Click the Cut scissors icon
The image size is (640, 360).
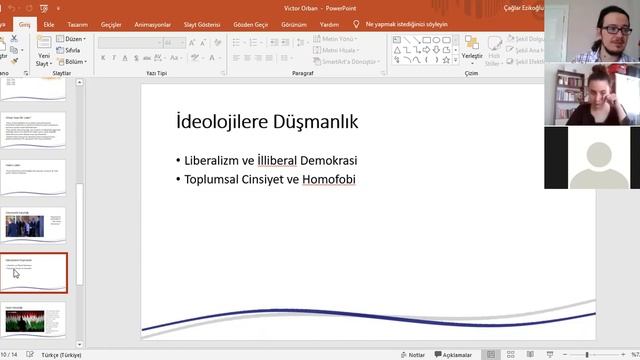[x=14, y=38]
